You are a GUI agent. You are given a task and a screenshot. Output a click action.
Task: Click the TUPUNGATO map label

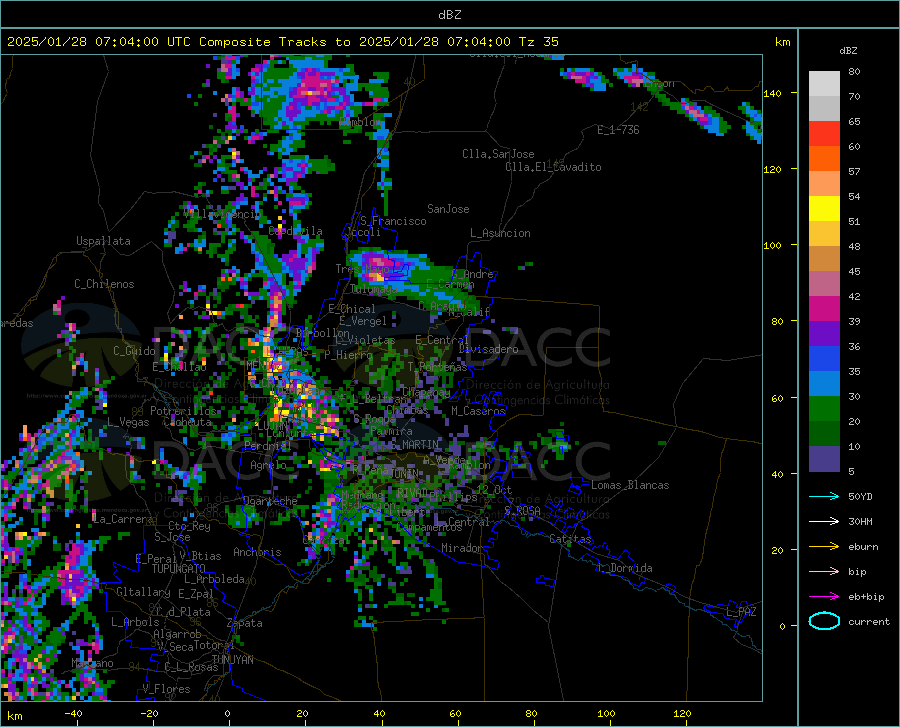point(179,569)
